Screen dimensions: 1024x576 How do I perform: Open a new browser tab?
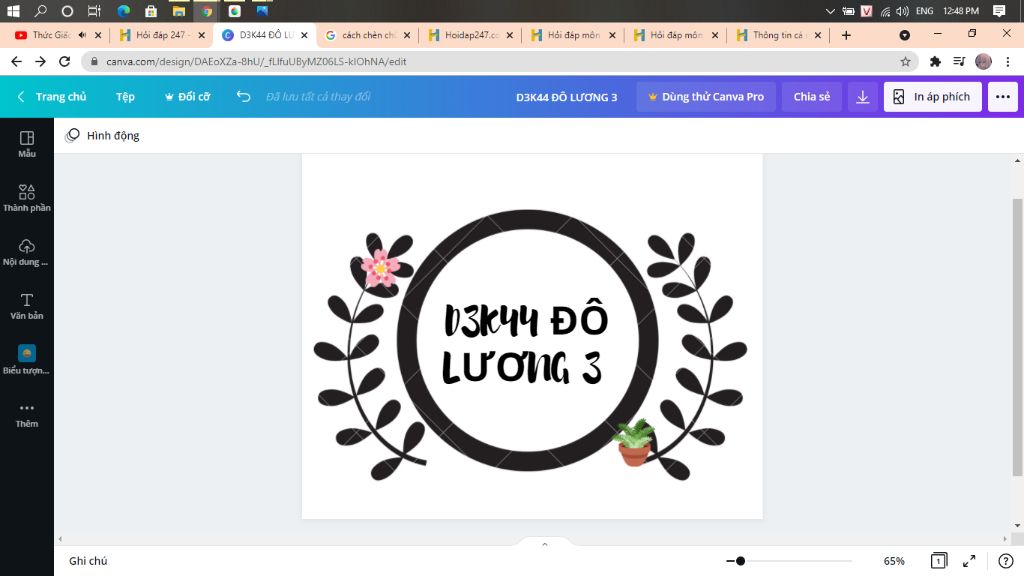pos(846,35)
